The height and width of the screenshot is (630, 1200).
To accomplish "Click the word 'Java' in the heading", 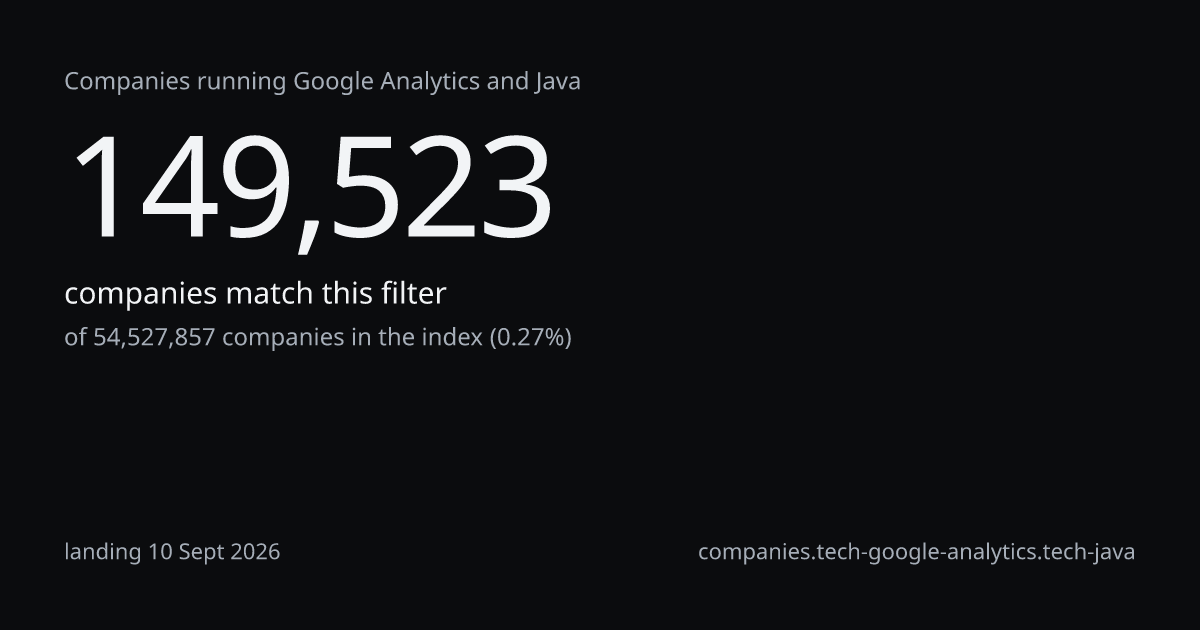I will tap(555, 82).
